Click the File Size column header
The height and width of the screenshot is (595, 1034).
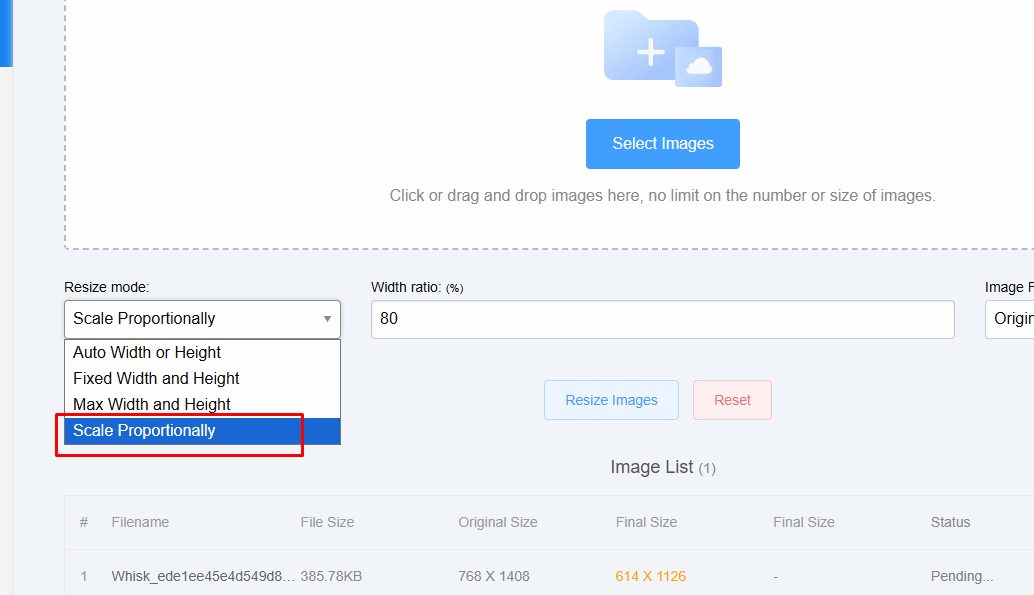pyautogui.click(x=327, y=522)
